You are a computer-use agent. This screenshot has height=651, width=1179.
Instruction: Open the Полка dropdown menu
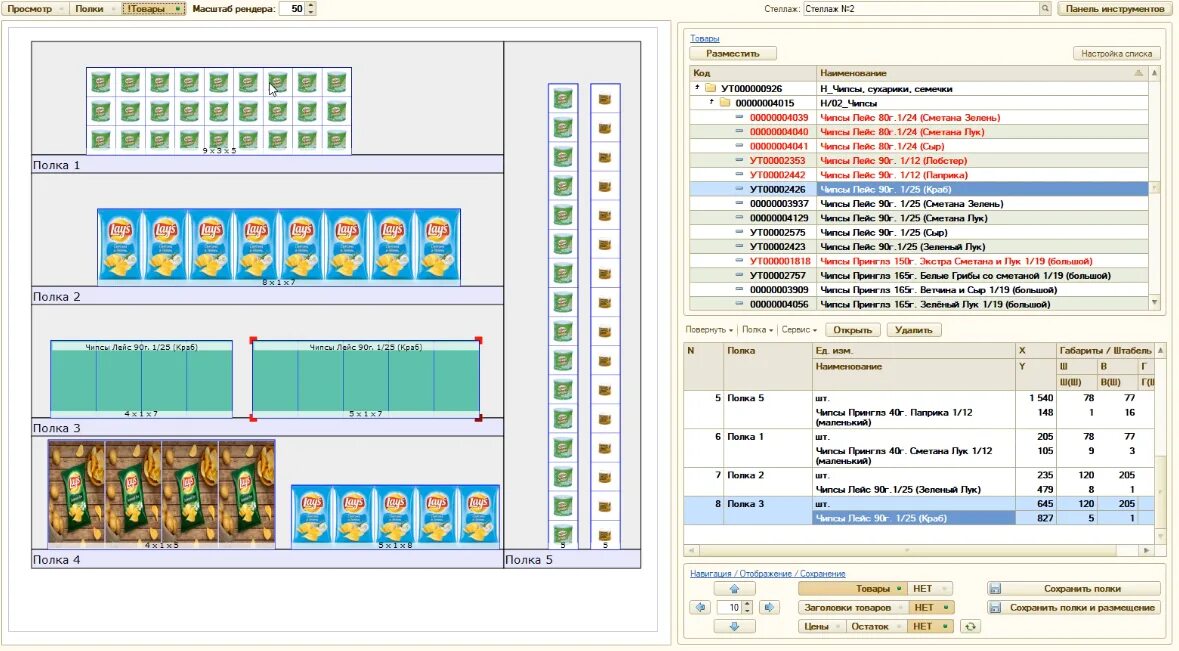click(x=757, y=330)
